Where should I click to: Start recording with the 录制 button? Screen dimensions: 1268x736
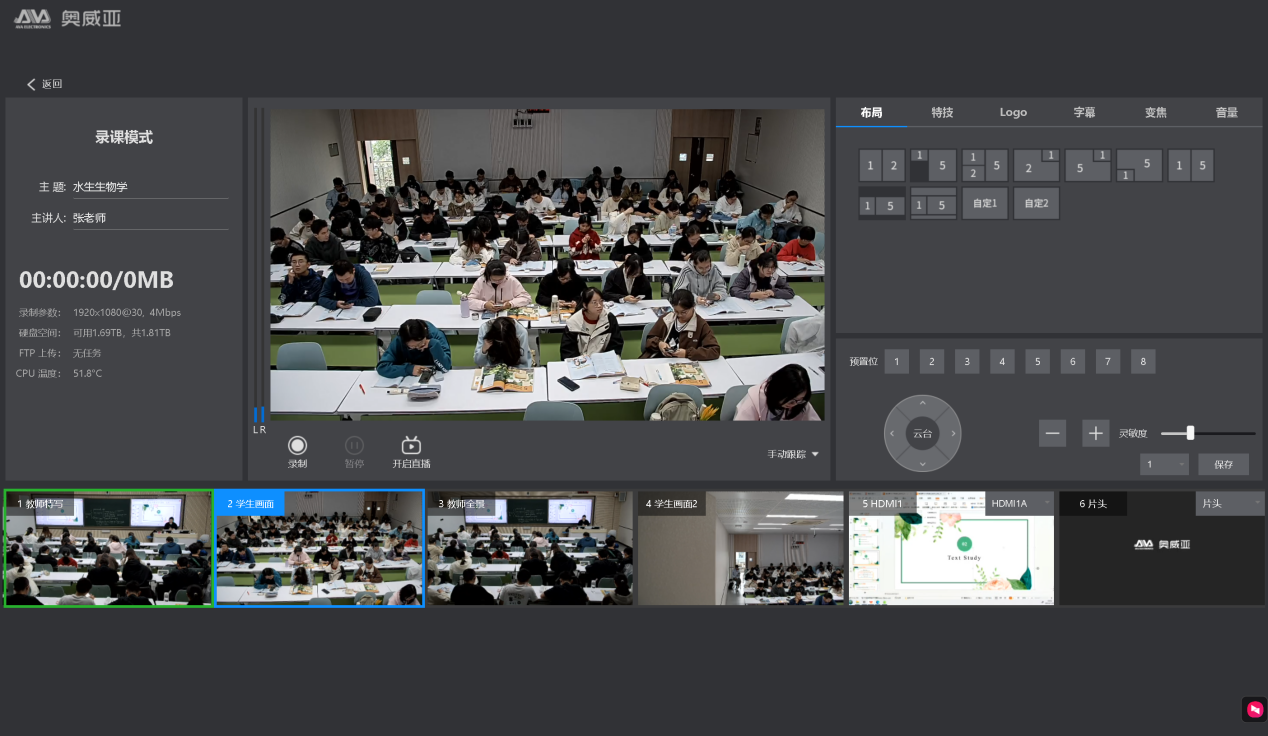pyautogui.click(x=297, y=446)
